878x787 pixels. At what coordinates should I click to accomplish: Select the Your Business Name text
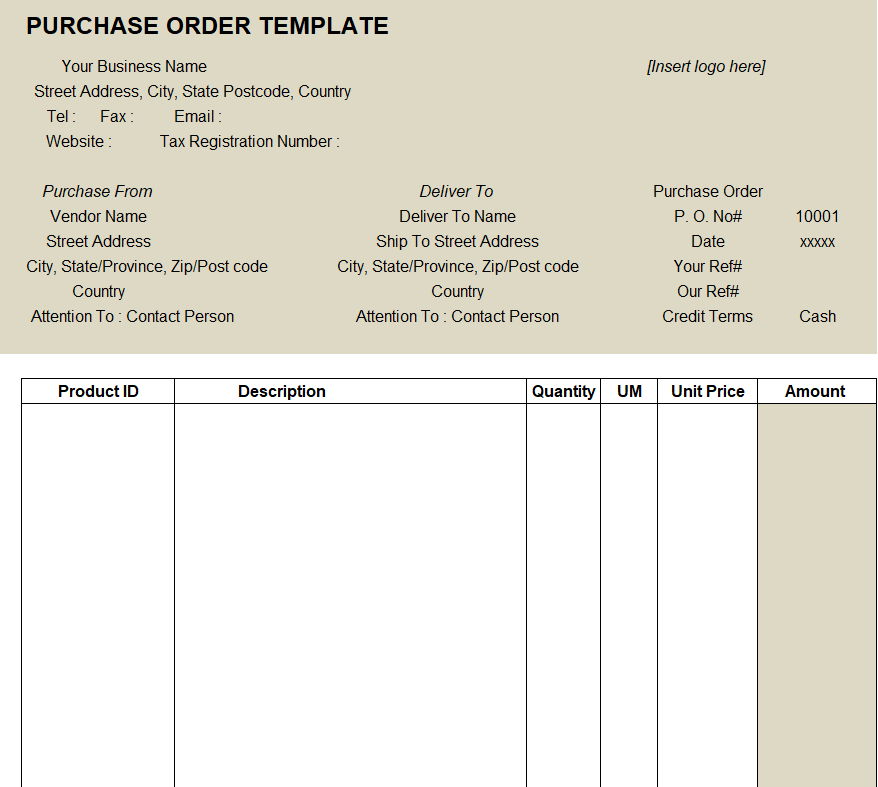pos(134,67)
